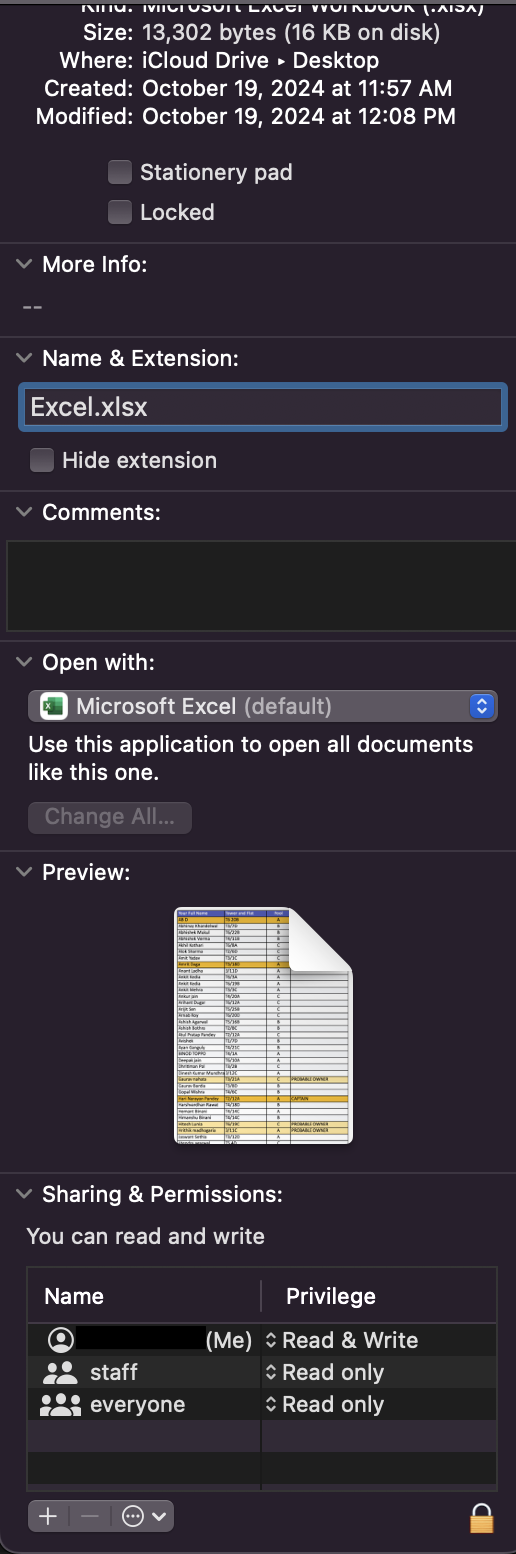This screenshot has width=516, height=1554.
Task: Change the Me user privilege Read & Write
Action: [x=340, y=1340]
